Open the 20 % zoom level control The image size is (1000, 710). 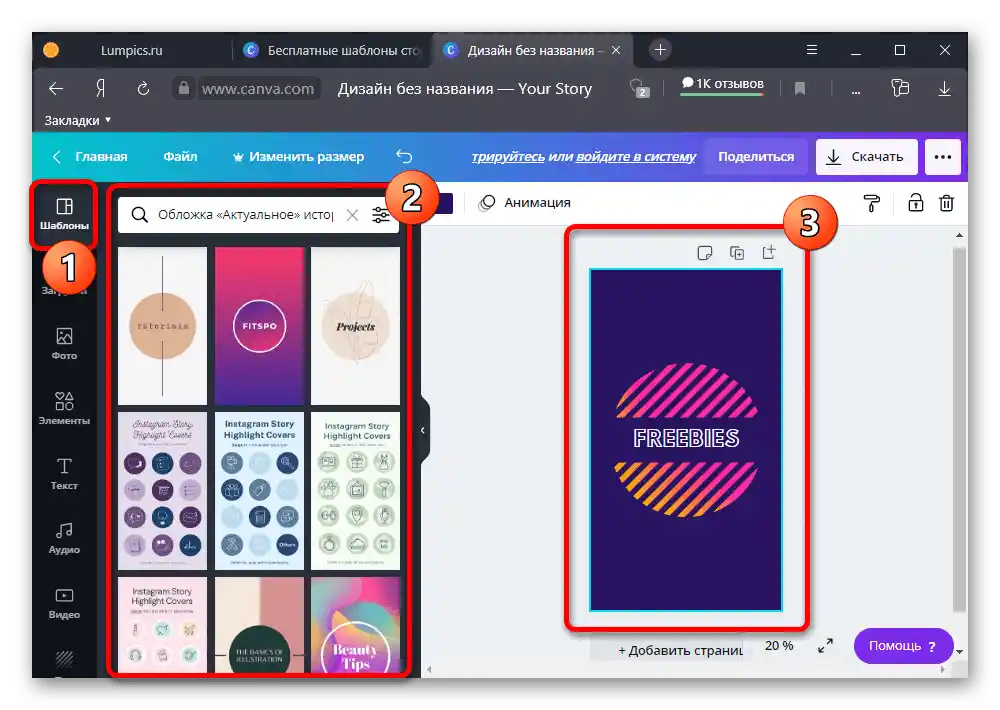pos(779,646)
